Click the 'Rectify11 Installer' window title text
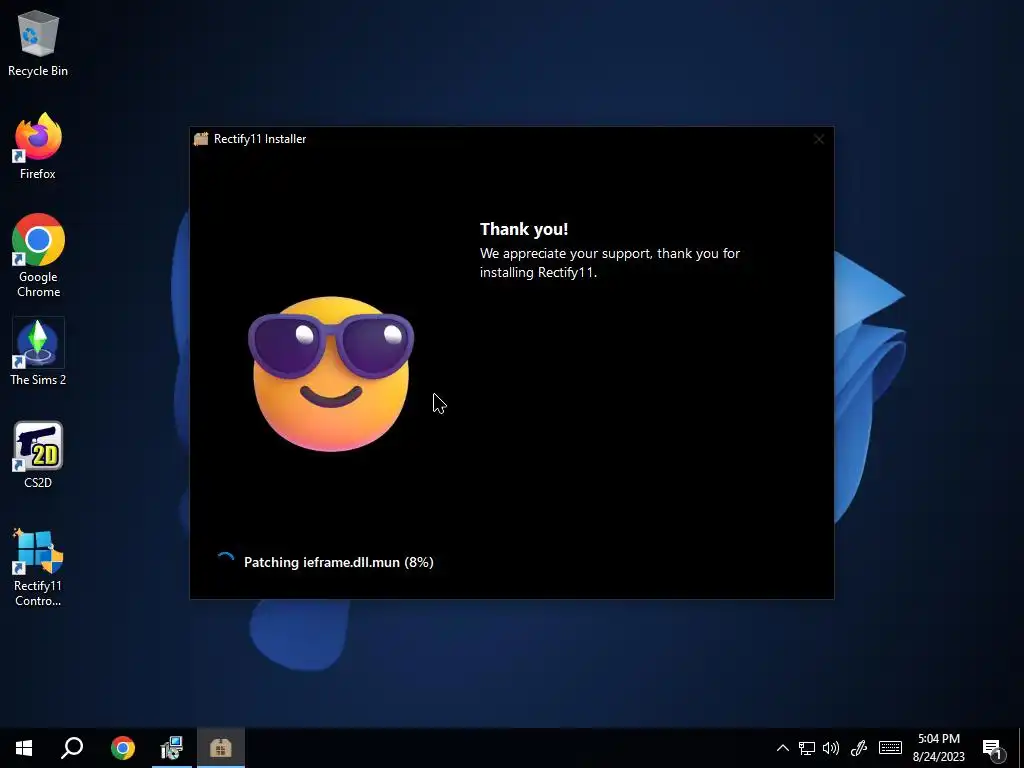The height and width of the screenshot is (768, 1024). pyautogui.click(x=260, y=139)
